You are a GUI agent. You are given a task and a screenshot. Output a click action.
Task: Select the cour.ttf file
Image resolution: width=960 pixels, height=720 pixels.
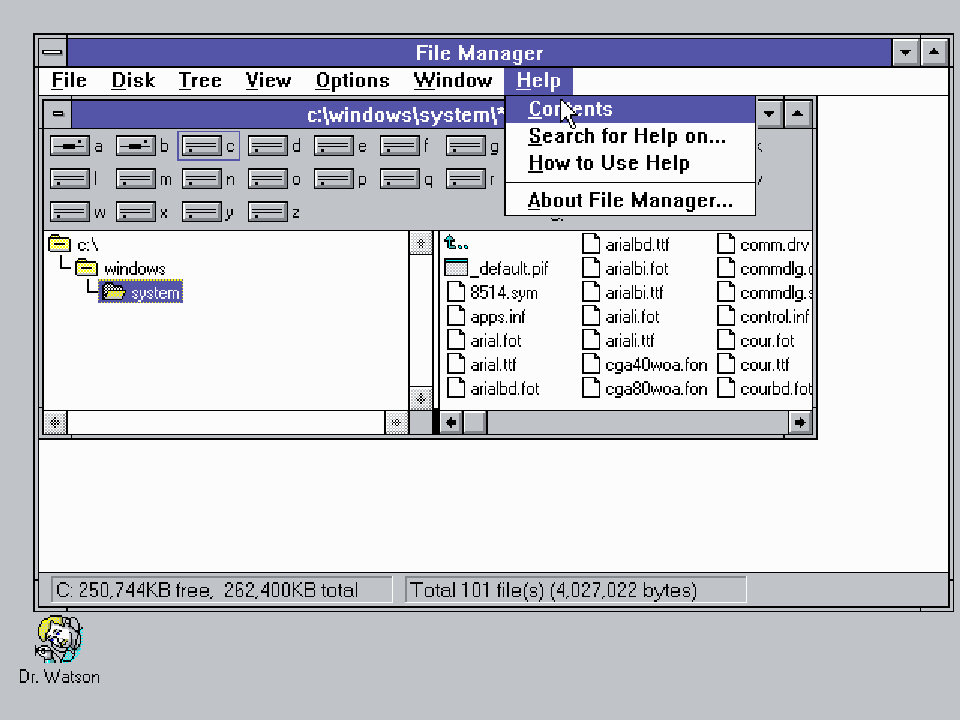[754, 365]
